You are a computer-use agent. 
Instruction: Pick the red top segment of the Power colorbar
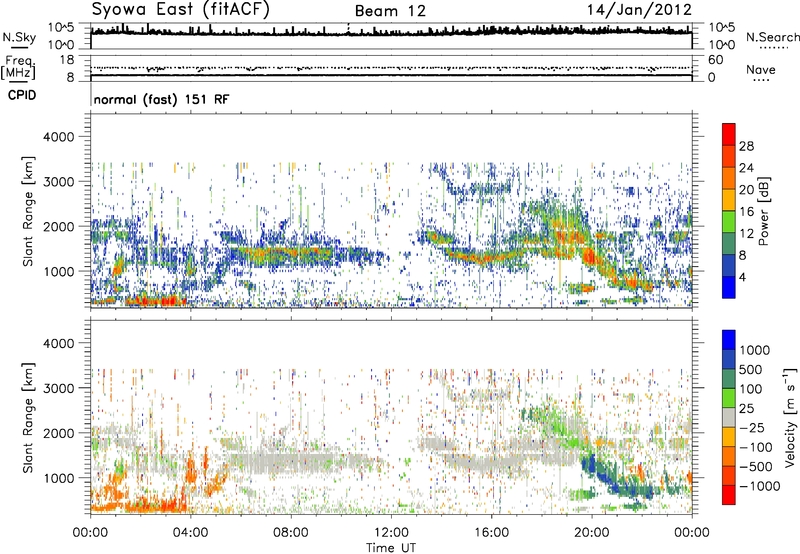coord(729,134)
